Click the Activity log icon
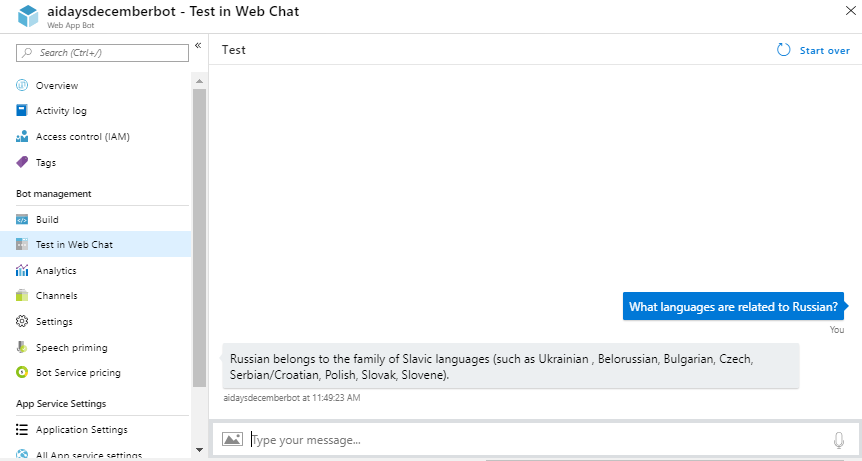The image size is (862, 461). coord(22,110)
